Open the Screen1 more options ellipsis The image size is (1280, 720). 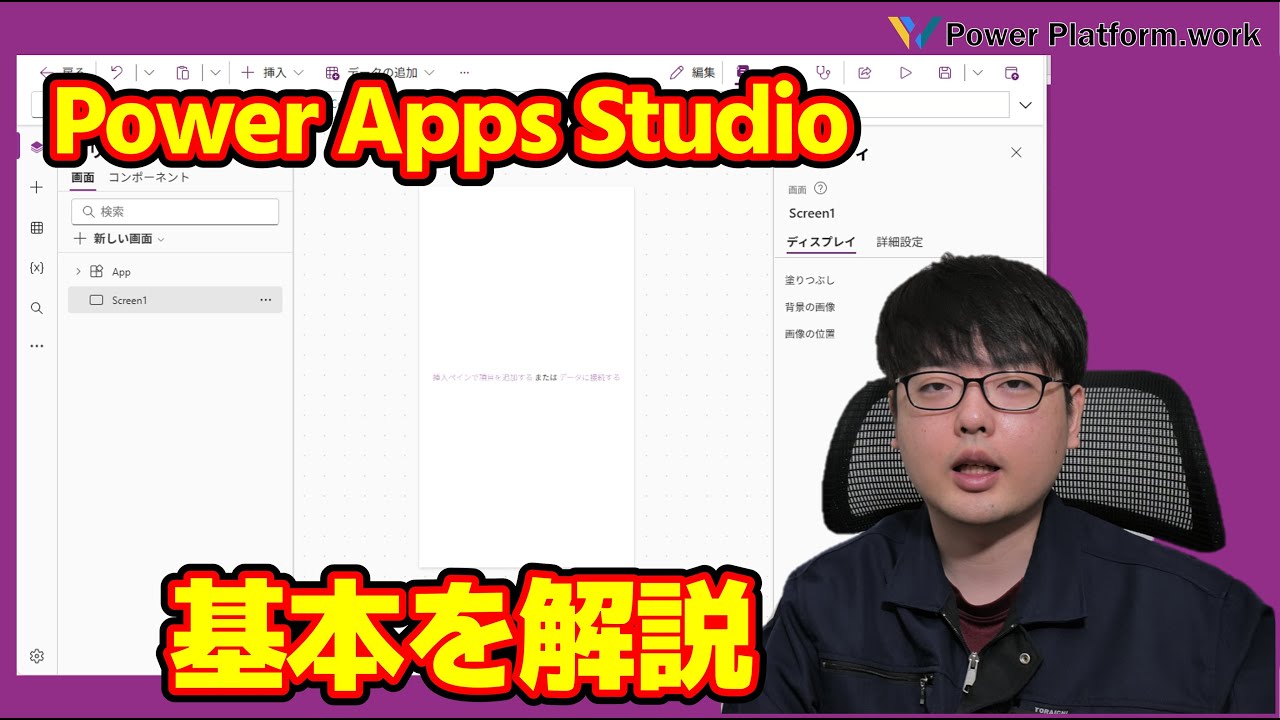(266, 300)
